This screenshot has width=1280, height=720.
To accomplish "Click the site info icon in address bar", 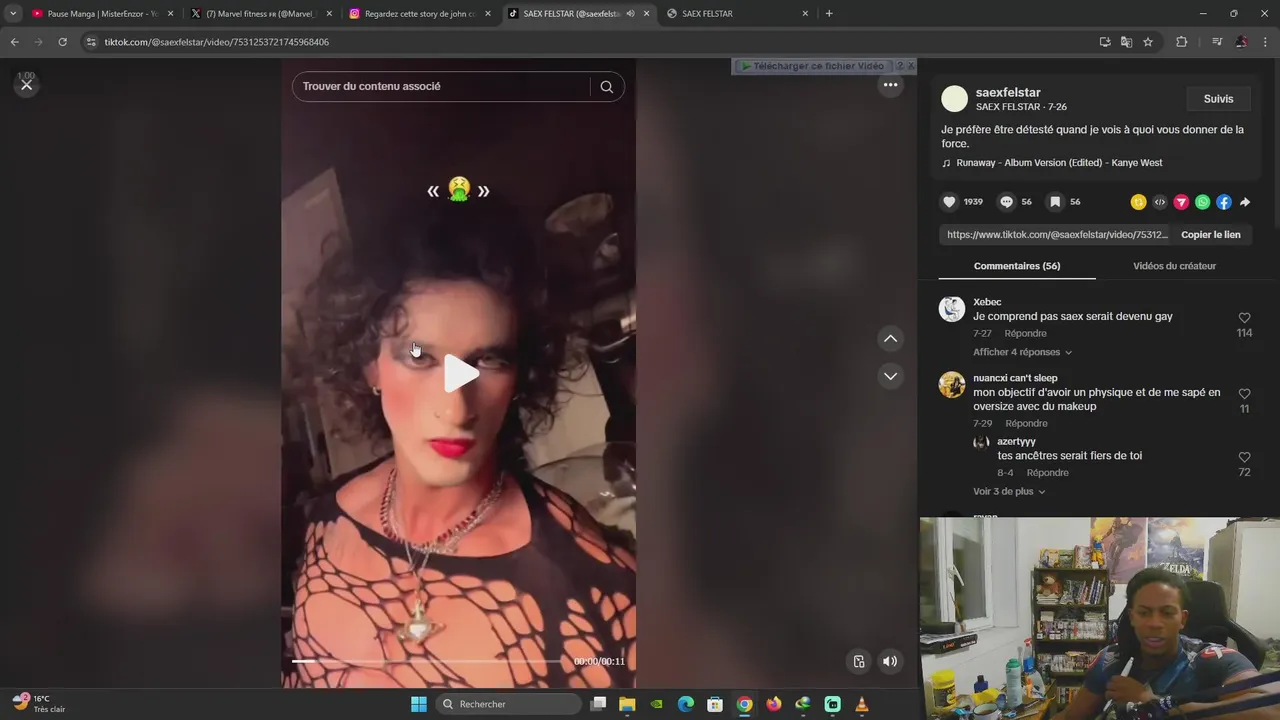I will point(91,42).
